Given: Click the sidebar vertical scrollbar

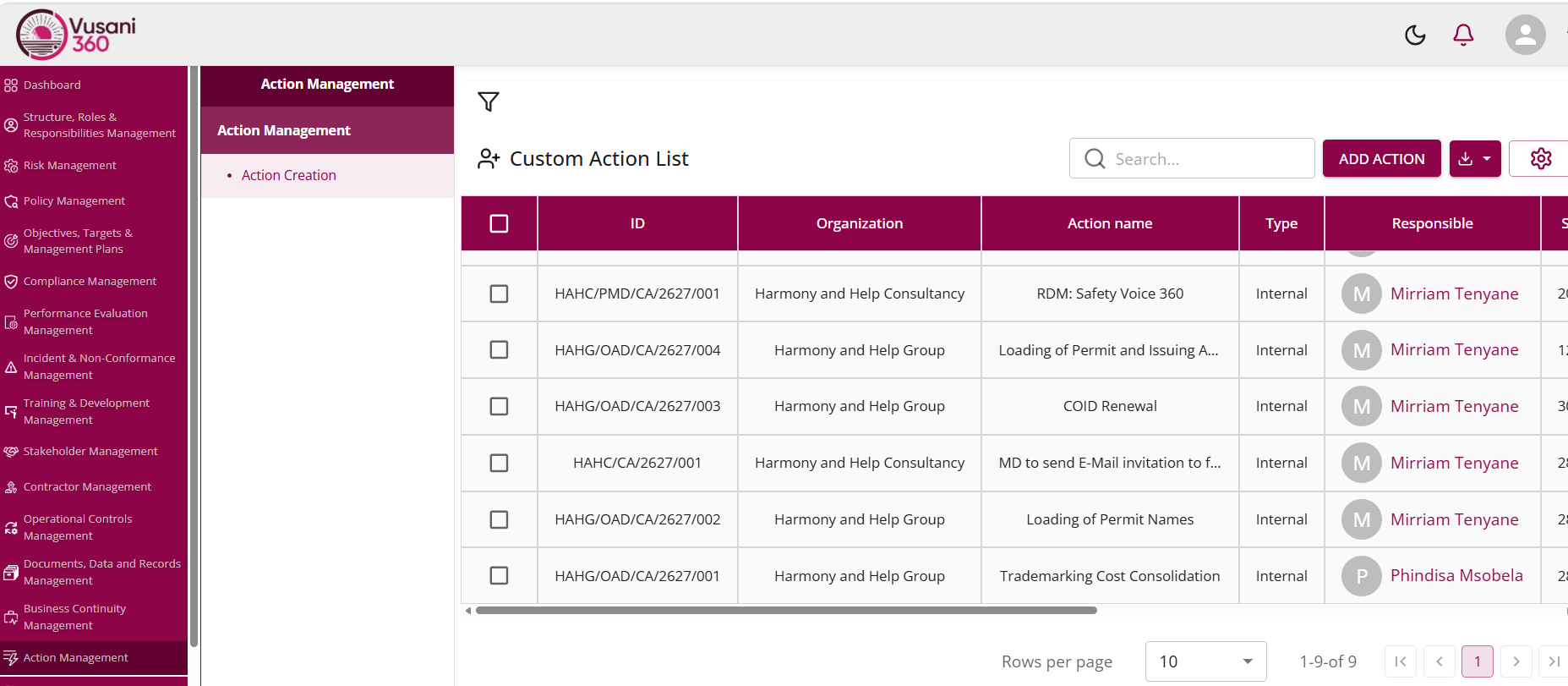Looking at the screenshot, I should 194,355.
